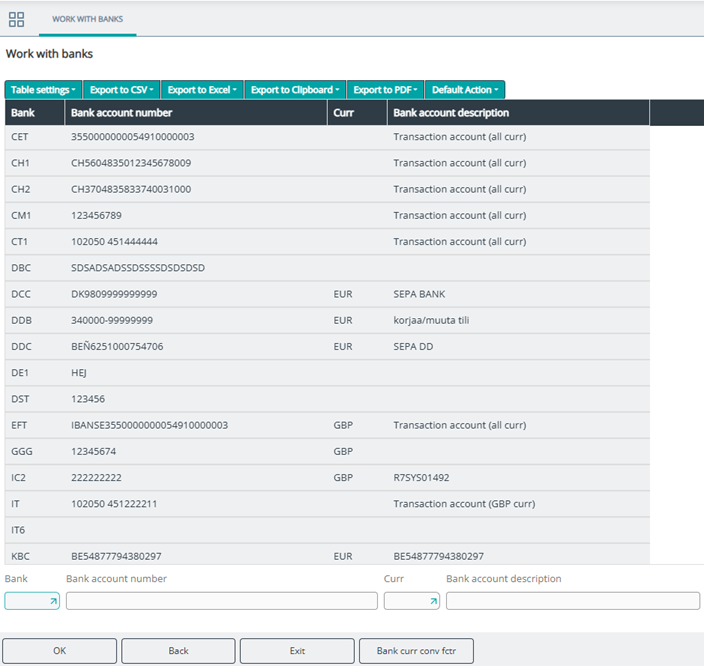Select the CH1 bank row
Image resolution: width=704 pixels, height=666 pixels.
pos(327,163)
